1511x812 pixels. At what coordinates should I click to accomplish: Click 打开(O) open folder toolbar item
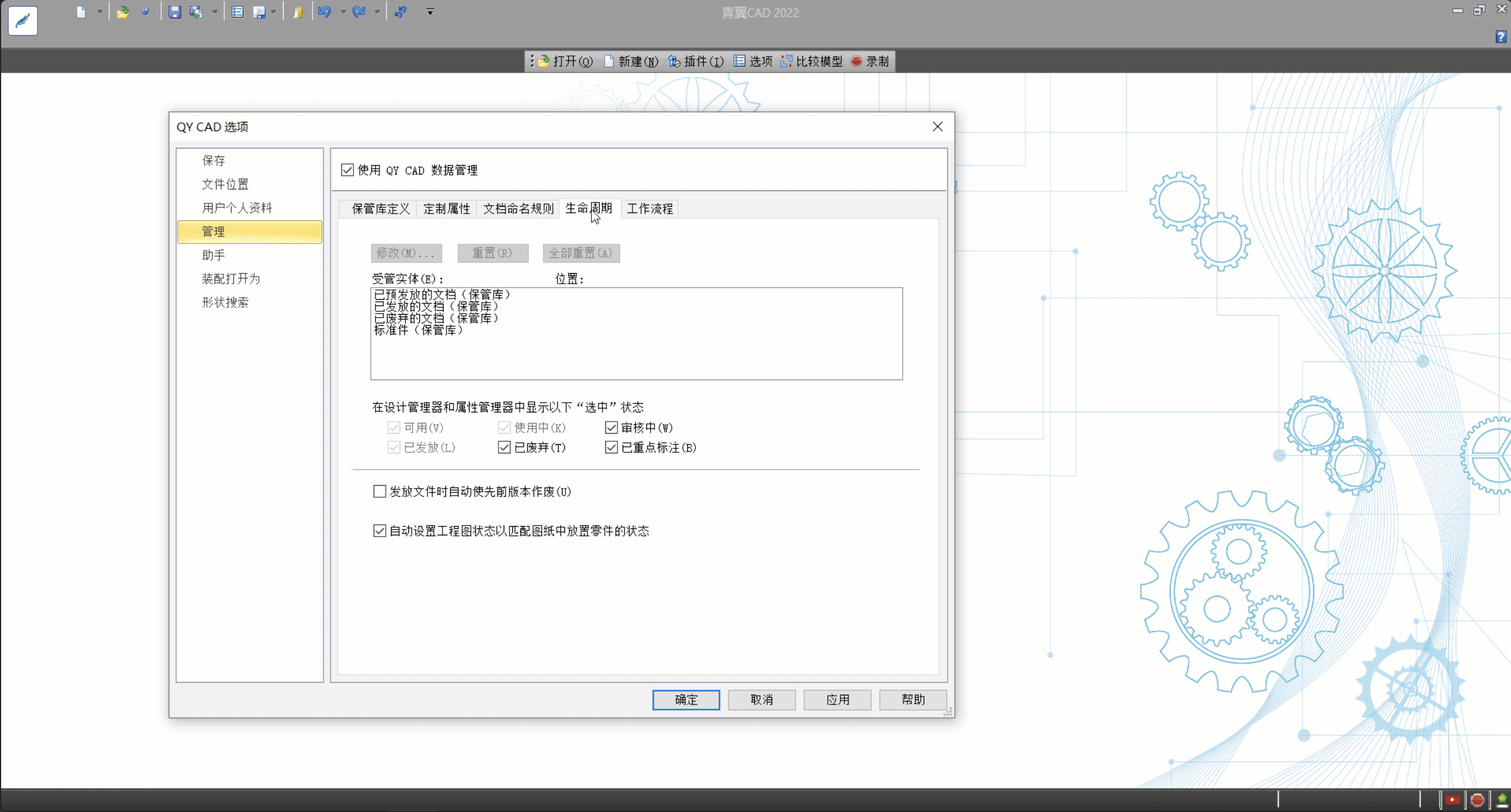coord(566,61)
